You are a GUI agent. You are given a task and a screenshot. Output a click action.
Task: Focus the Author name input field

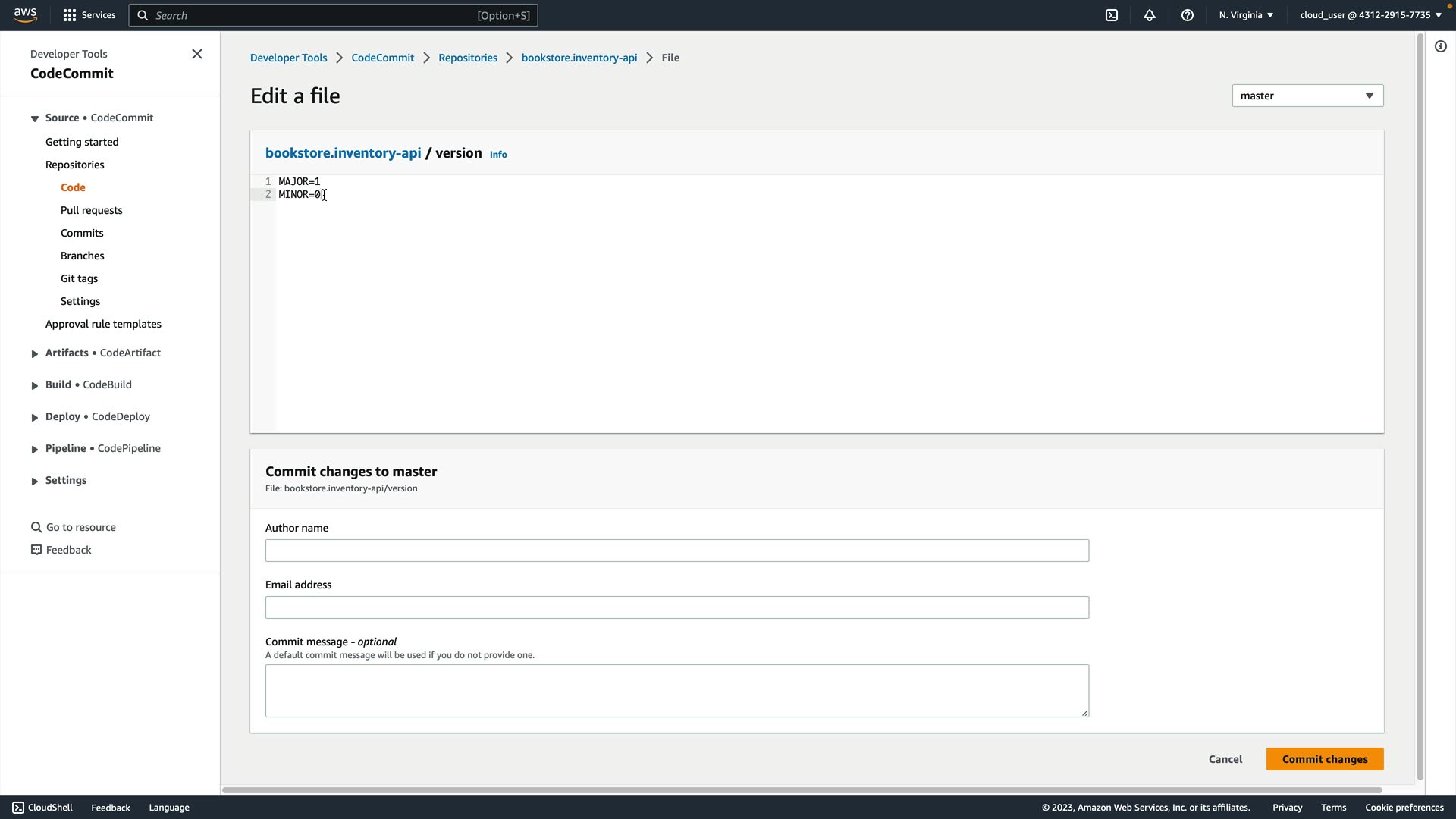[676, 551]
